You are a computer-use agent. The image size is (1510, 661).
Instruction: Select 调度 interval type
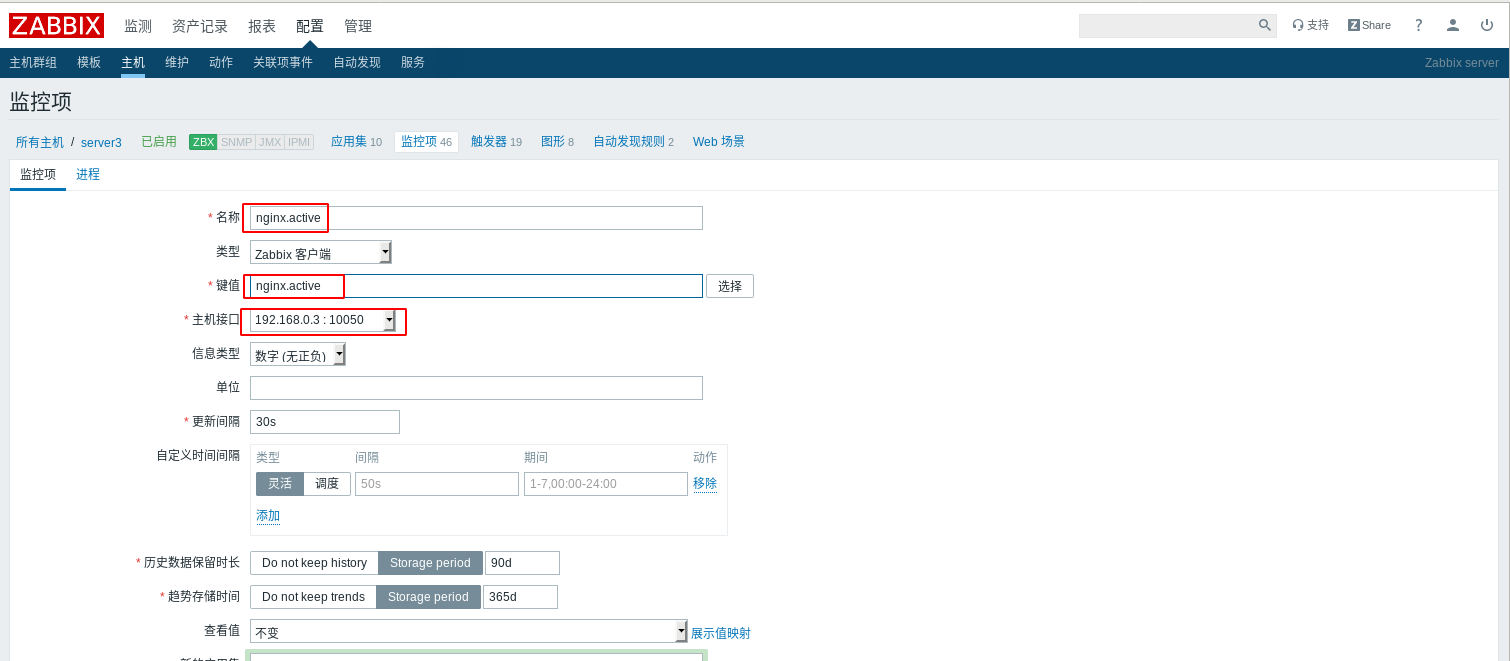(327, 484)
